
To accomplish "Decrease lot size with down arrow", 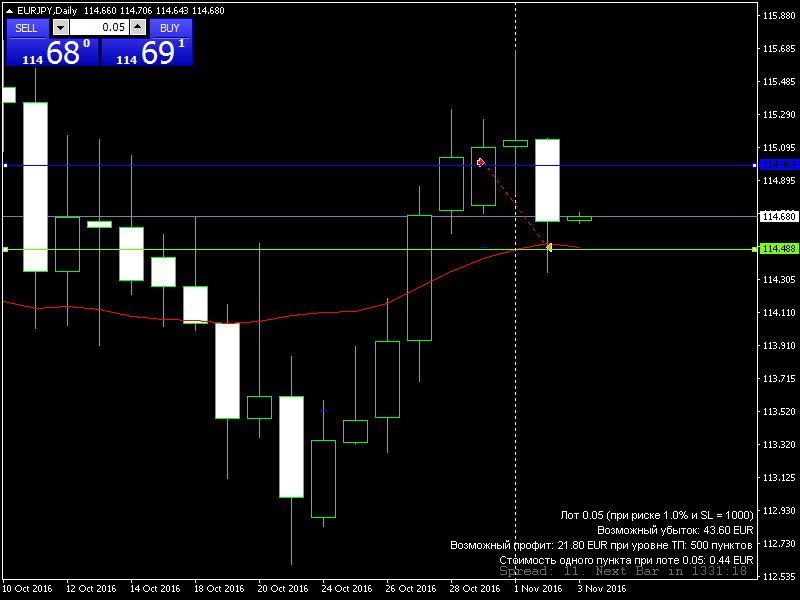I will (61, 27).
